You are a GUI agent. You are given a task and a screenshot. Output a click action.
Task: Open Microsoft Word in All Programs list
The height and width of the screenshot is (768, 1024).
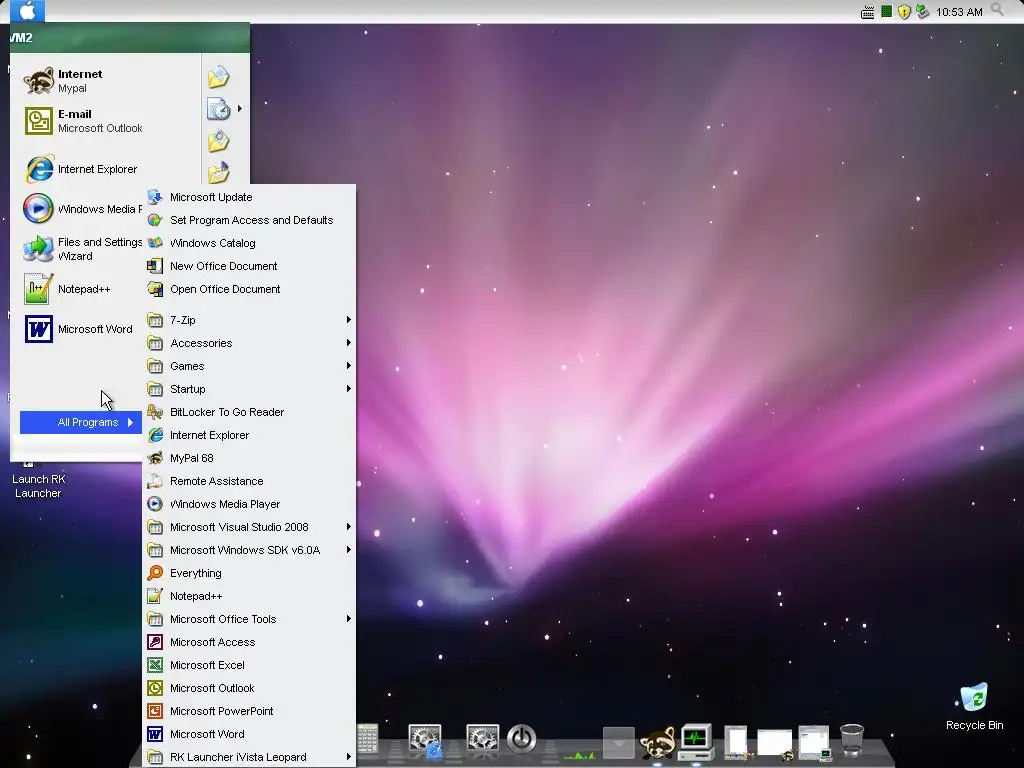click(x=249, y=734)
